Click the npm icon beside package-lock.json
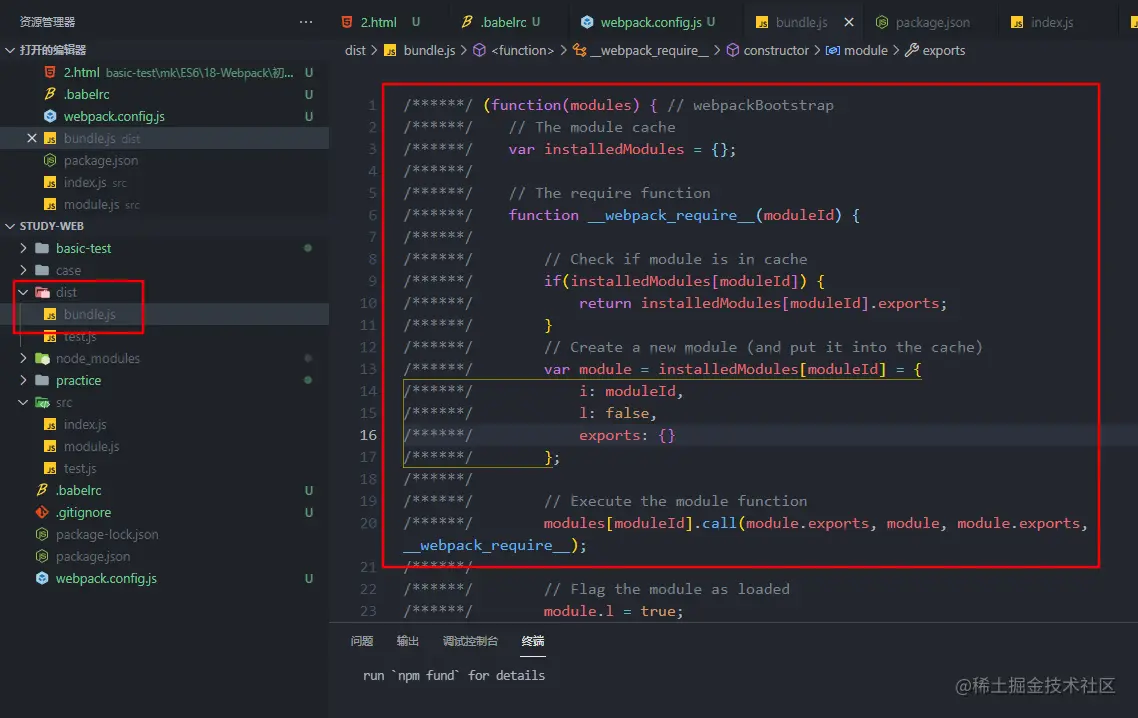Screen dimensions: 1138x718 (x=42, y=534)
